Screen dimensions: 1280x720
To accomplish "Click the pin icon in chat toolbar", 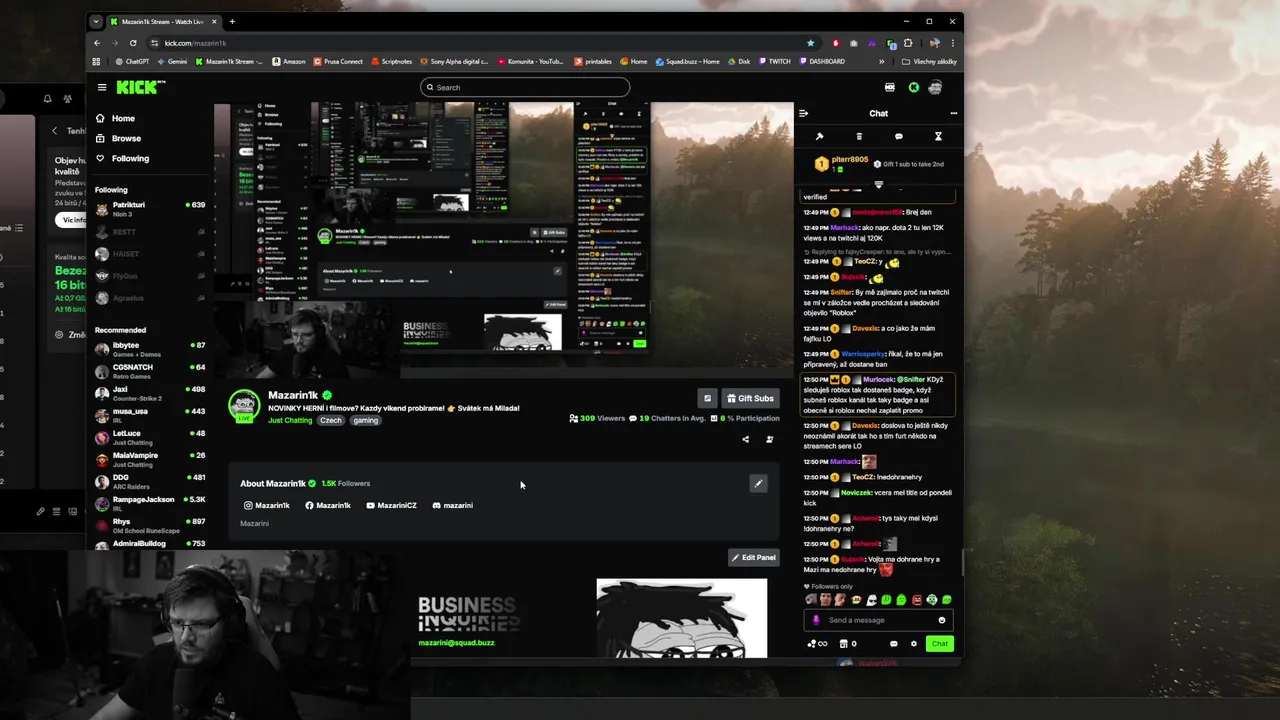I will click(819, 136).
